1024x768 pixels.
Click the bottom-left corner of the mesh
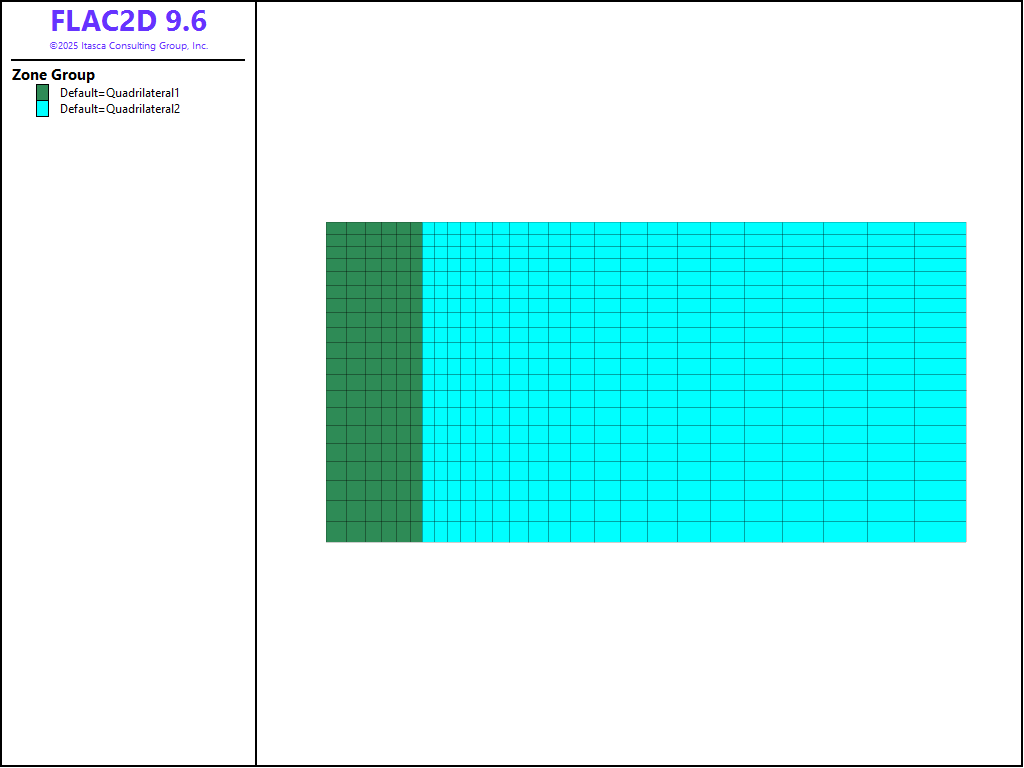327,541
